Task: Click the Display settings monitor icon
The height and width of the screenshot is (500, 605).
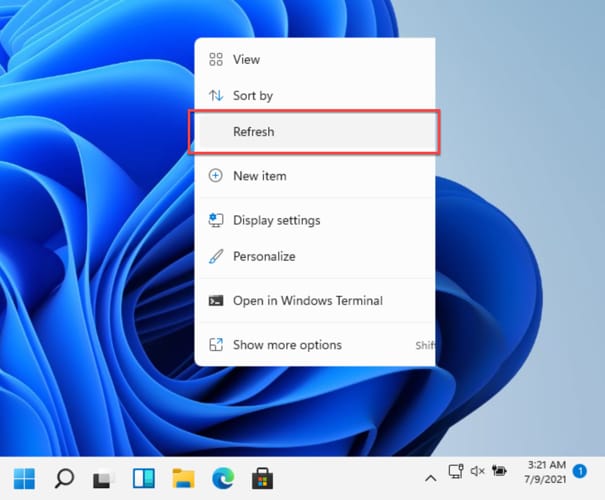Action: [x=216, y=220]
